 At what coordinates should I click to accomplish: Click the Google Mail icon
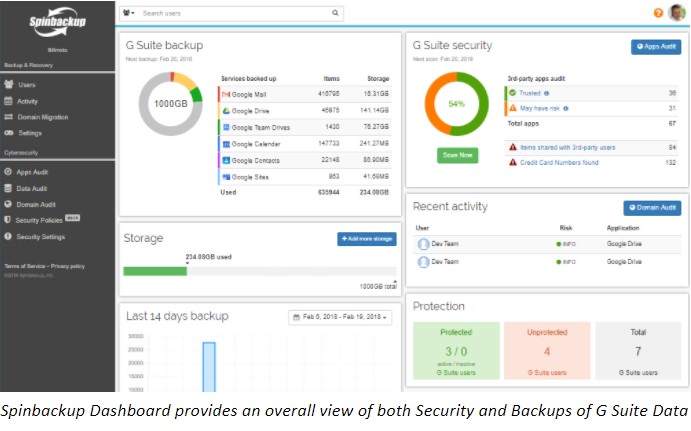click(x=226, y=94)
